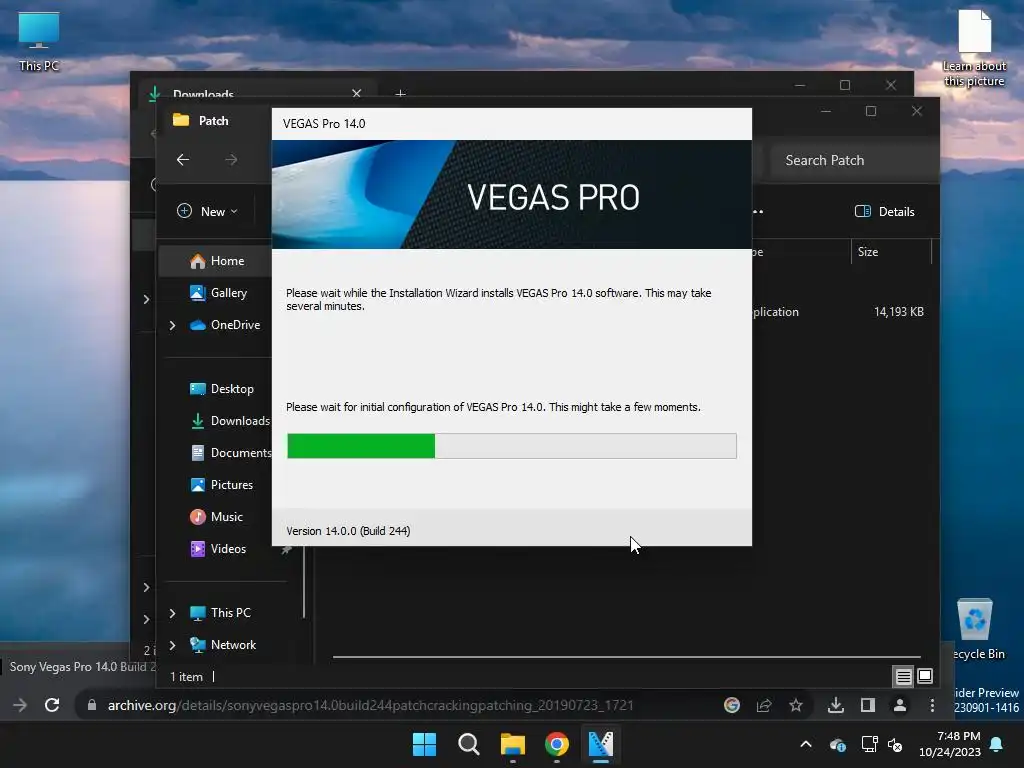The image size is (1024, 768).
Task: Click VEGAS Pro 14.0 installer title bar
Action: (512, 124)
